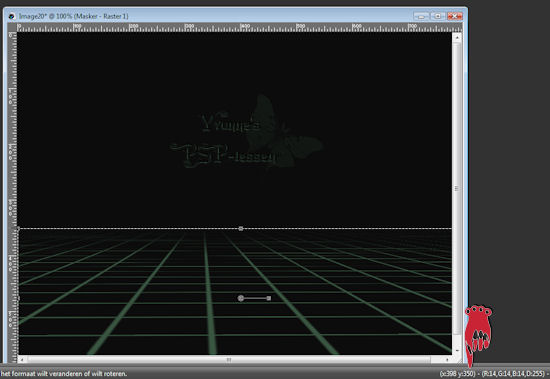Click the down arrow on vertical scrollbar
Screen dimensions: 550x379
(457, 350)
